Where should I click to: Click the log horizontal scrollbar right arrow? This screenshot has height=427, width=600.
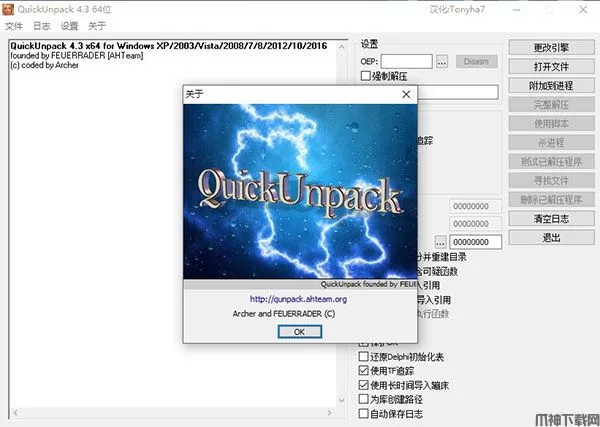[329, 412]
